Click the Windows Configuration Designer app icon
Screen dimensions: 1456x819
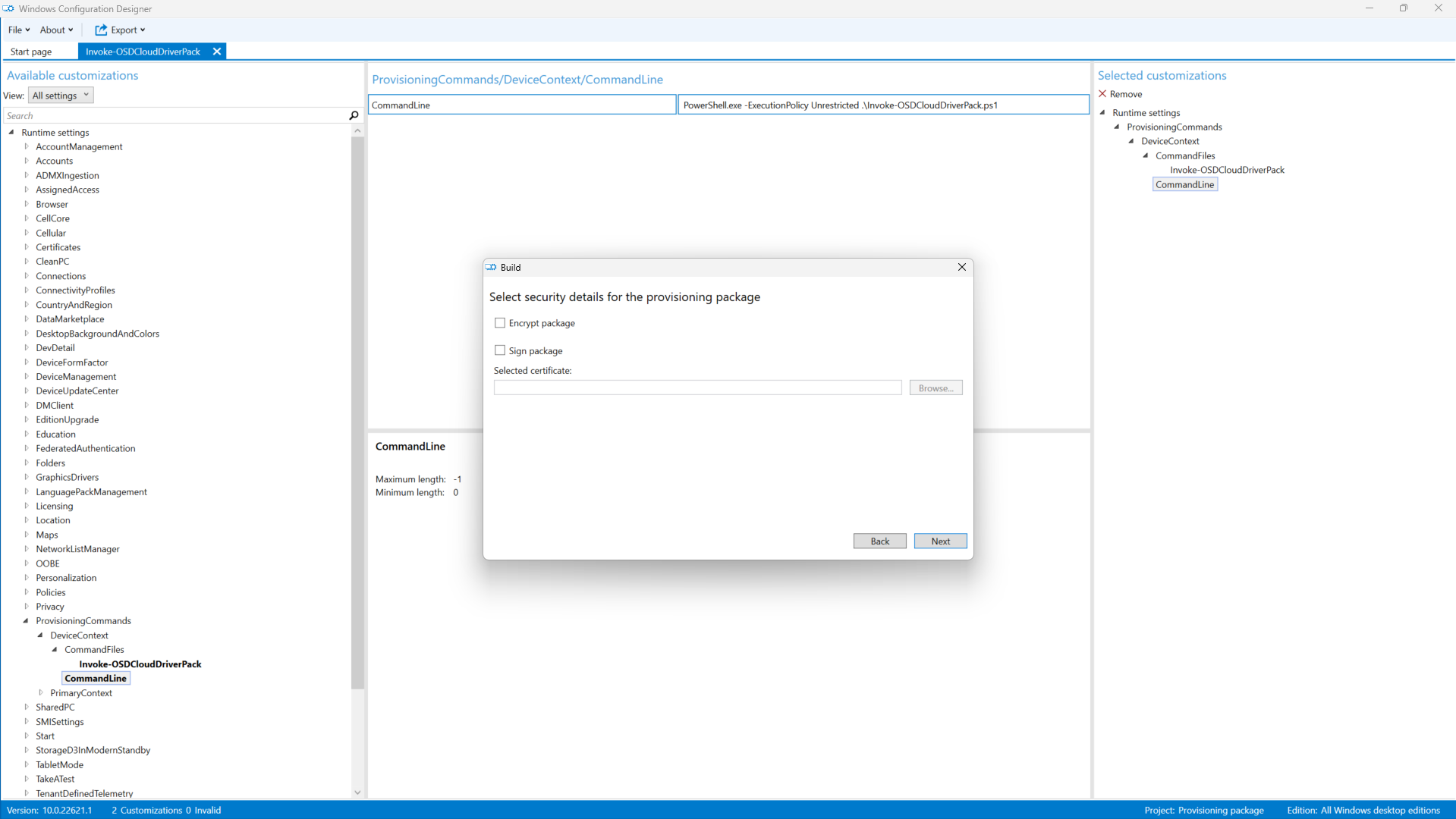click(x=8, y=8)
